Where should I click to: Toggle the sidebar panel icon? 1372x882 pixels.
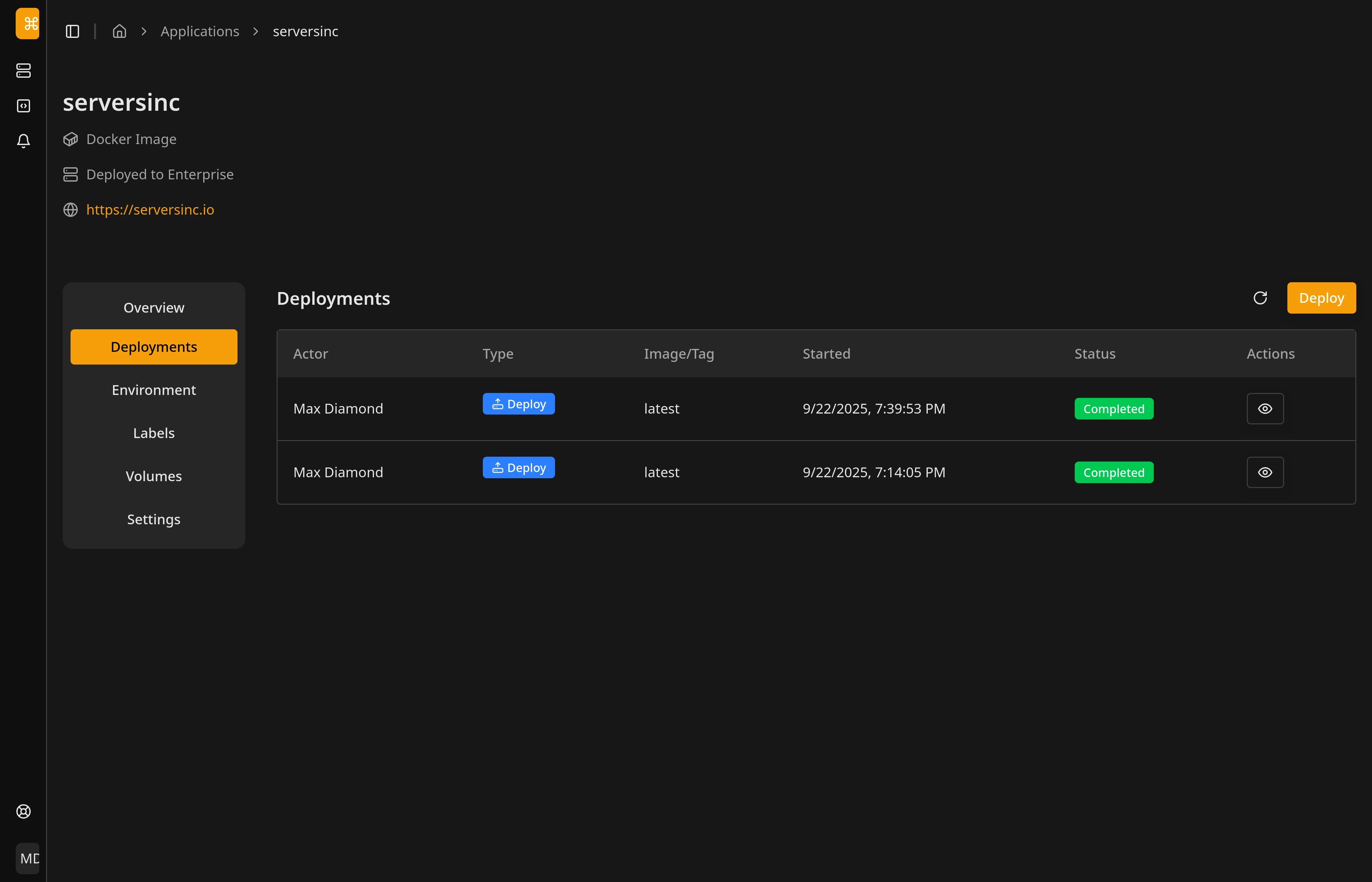[72, 31]
